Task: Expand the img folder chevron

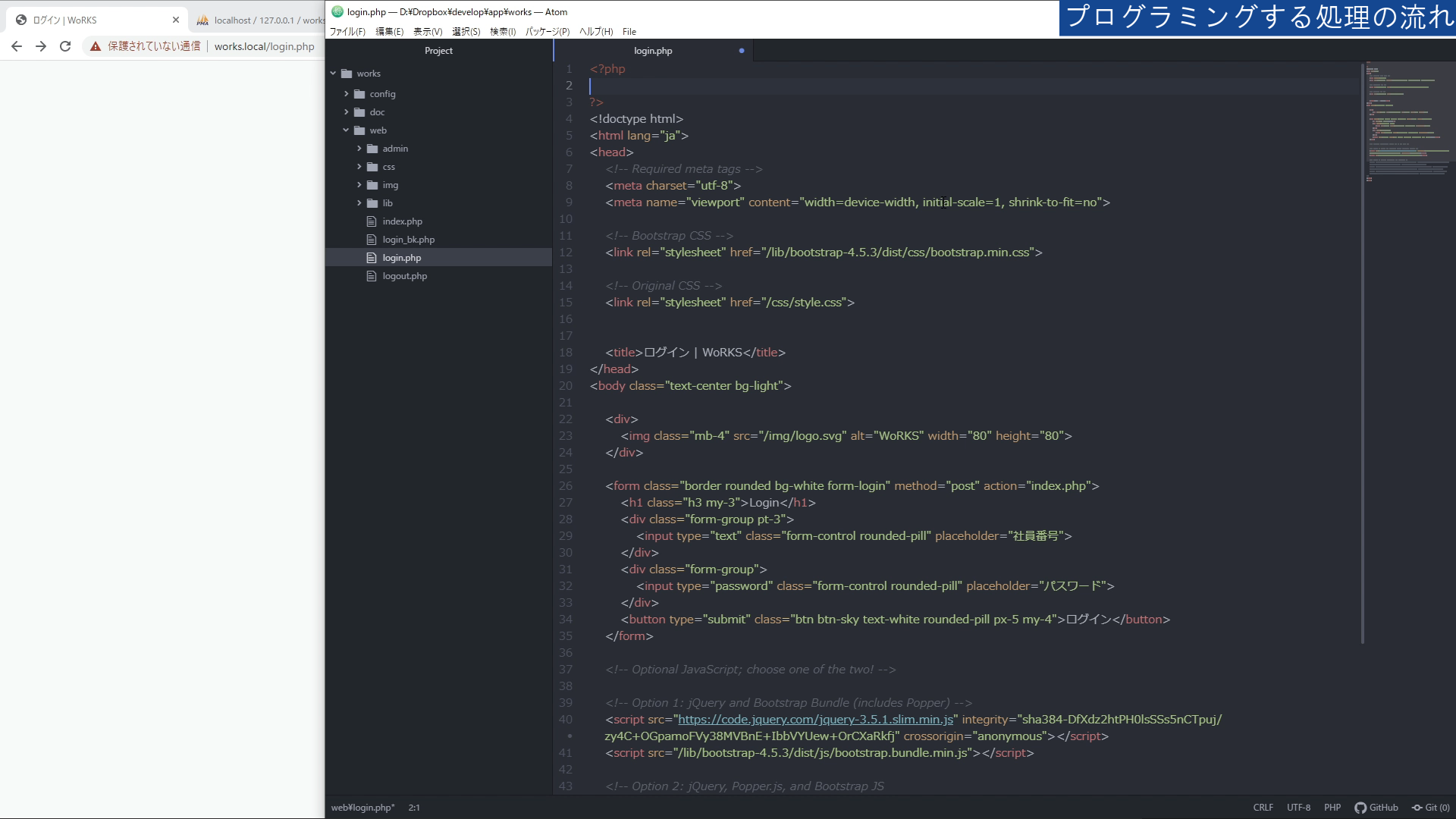Action: click(359, 185)
